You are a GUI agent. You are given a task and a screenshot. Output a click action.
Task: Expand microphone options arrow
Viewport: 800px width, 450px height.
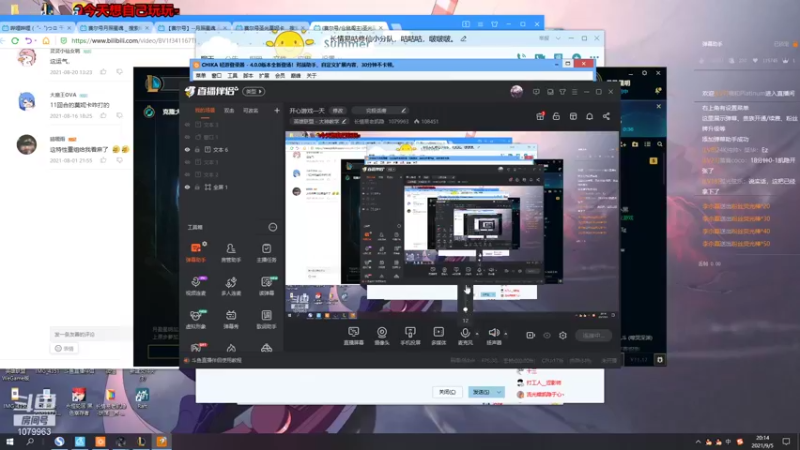(477, 334)
